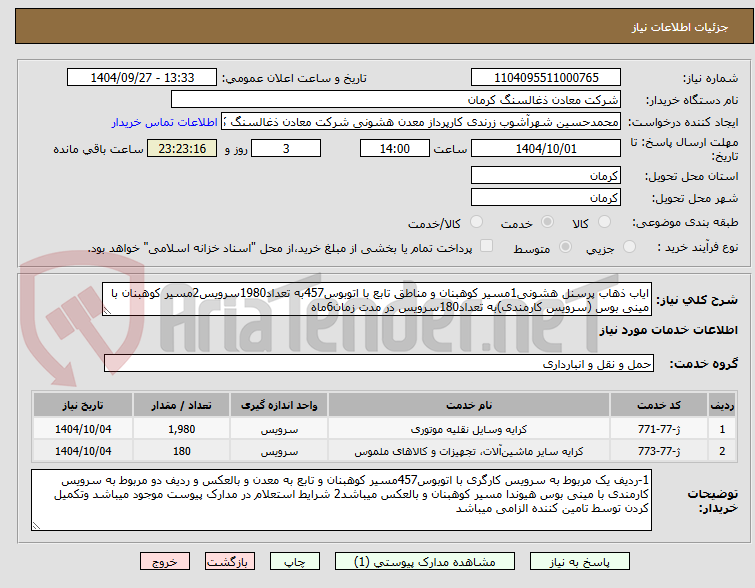
Task: Click the خروج exit button
Action: click(x=165, y=562)
